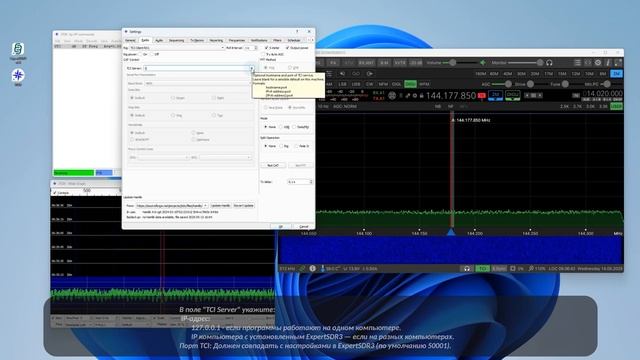The image size is (640, 360).
Task: Open the ExpertSDR3 settings gear icon
Action: point(598,63)
